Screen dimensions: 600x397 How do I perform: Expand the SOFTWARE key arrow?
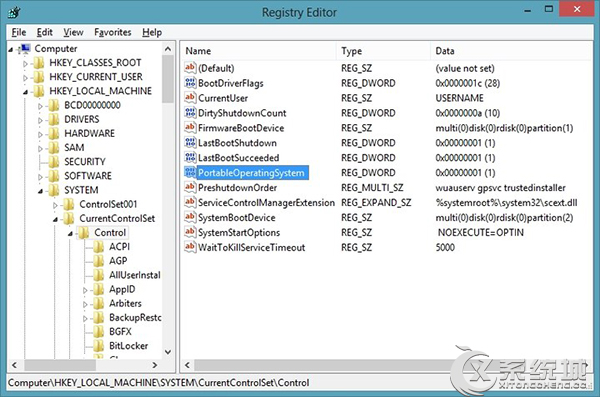40,177
